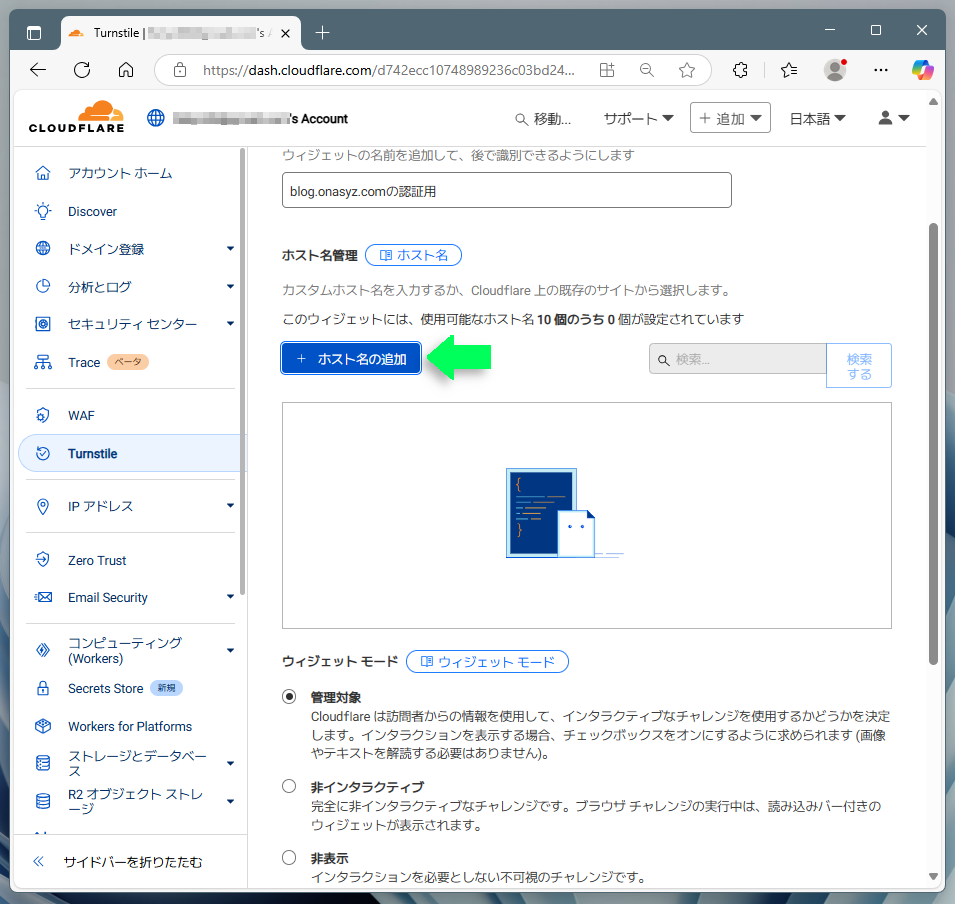This screenshot has height=904, width=955.
Task: Click the 検索する button
Action: point(859,365)
